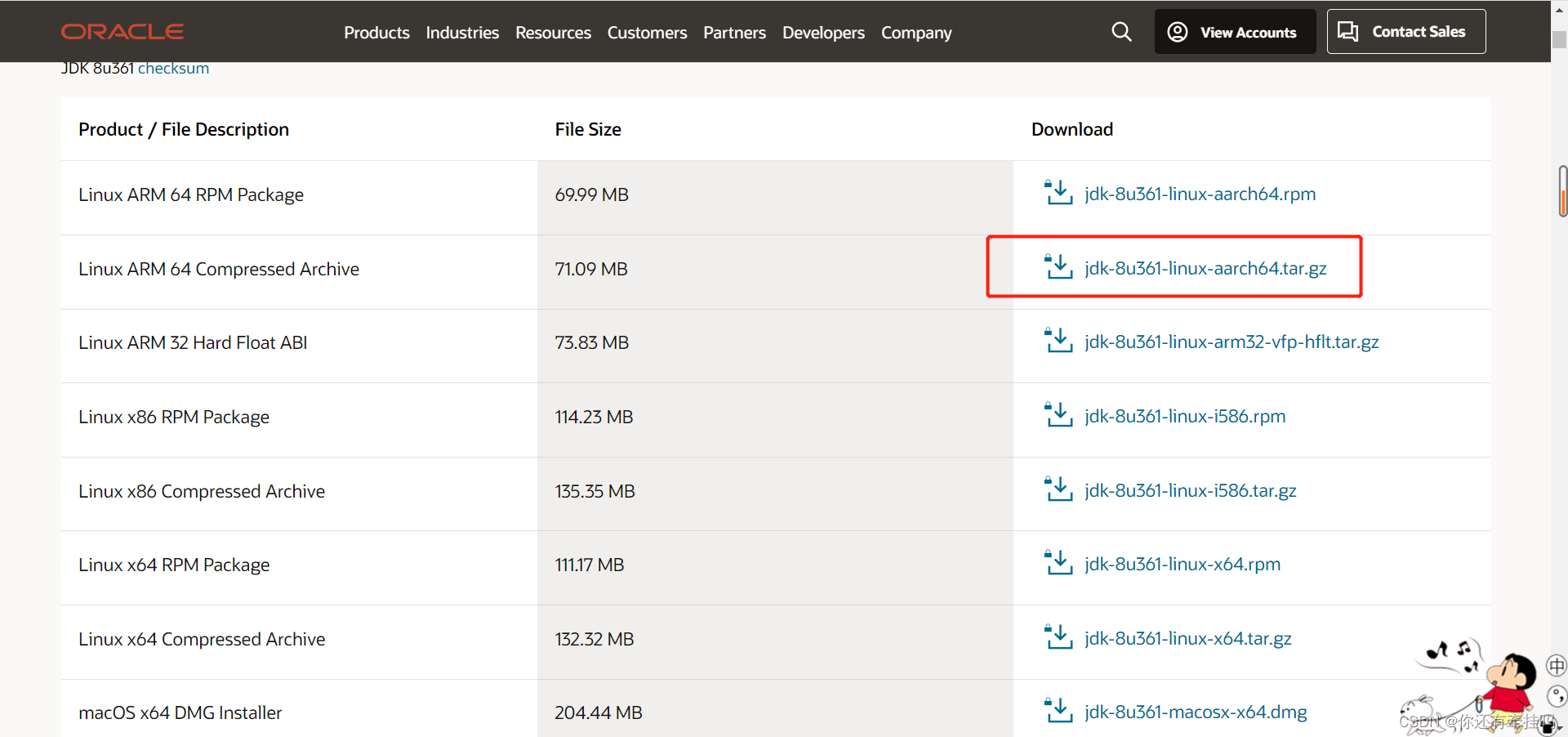Open the Customers menu
Screen dimensions: 1568x737
tap(647, 33)
